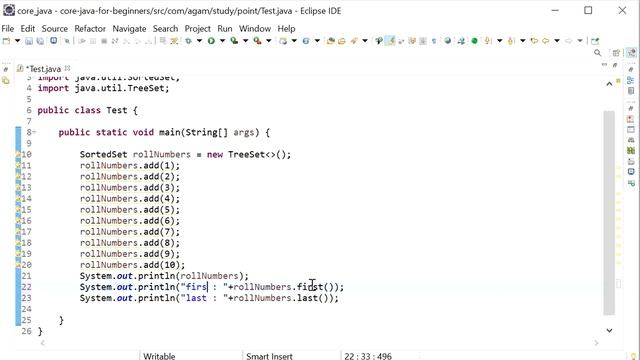Click the New Java Class icon

tap(306, 41)
